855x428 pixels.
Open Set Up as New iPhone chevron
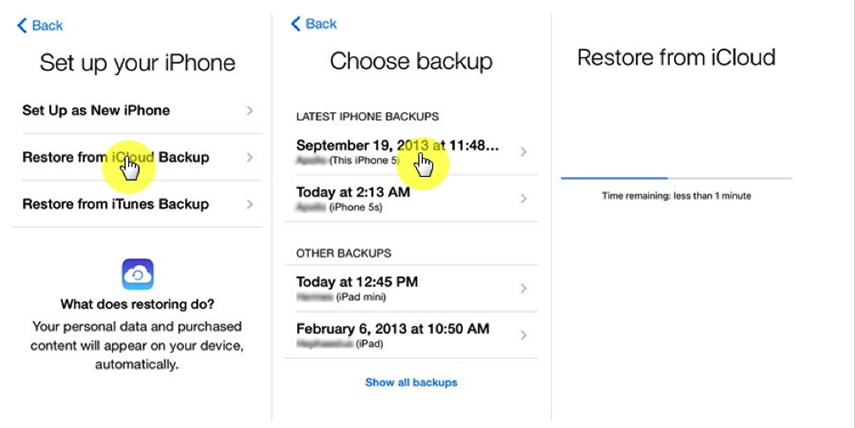pos(250,111)
